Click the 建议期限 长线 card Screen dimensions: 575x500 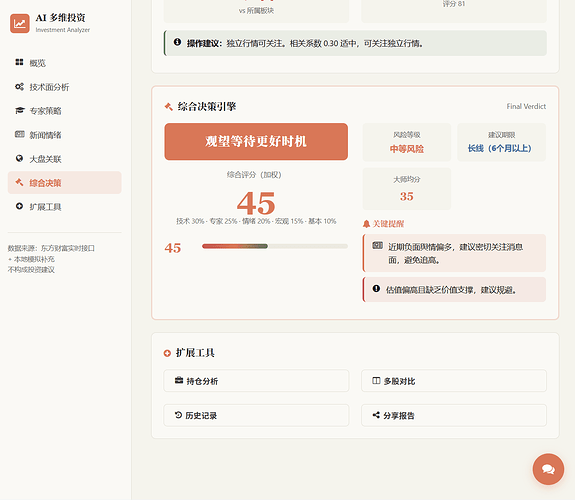501,142
